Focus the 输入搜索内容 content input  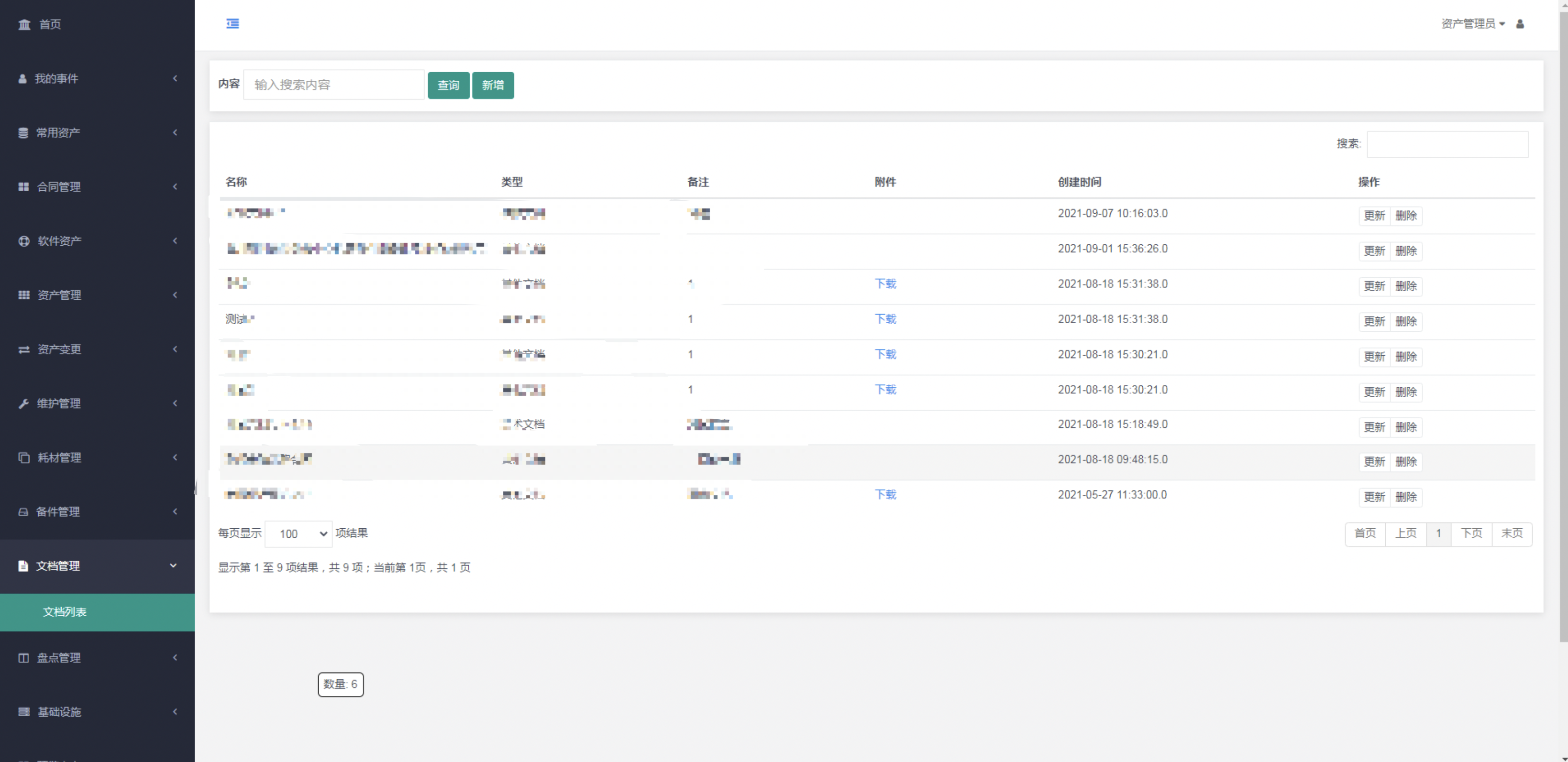[x=333, y=85]
